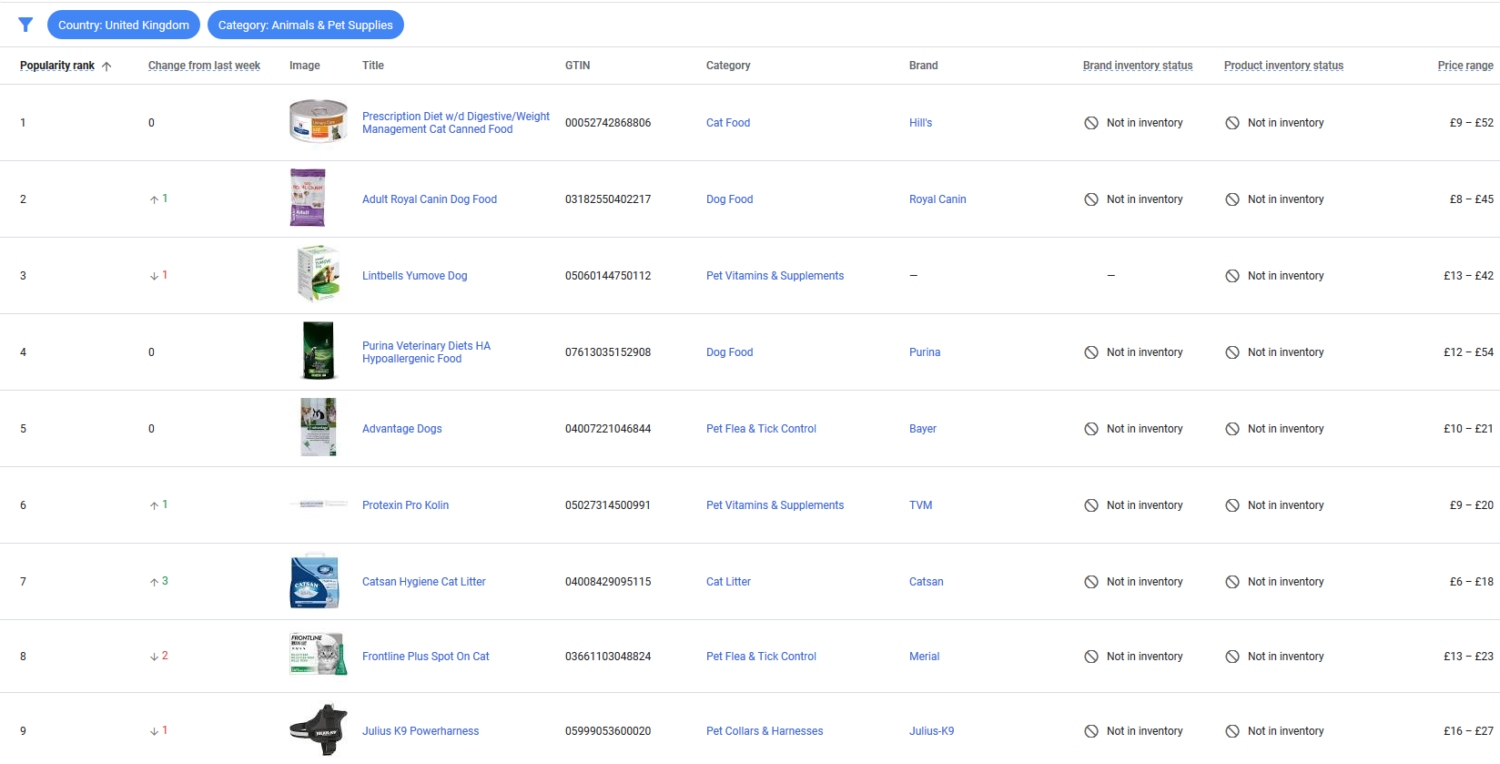Open the Prescription Diet w/d title link
Screen dimensions: 1500x764
pos(455,122)
